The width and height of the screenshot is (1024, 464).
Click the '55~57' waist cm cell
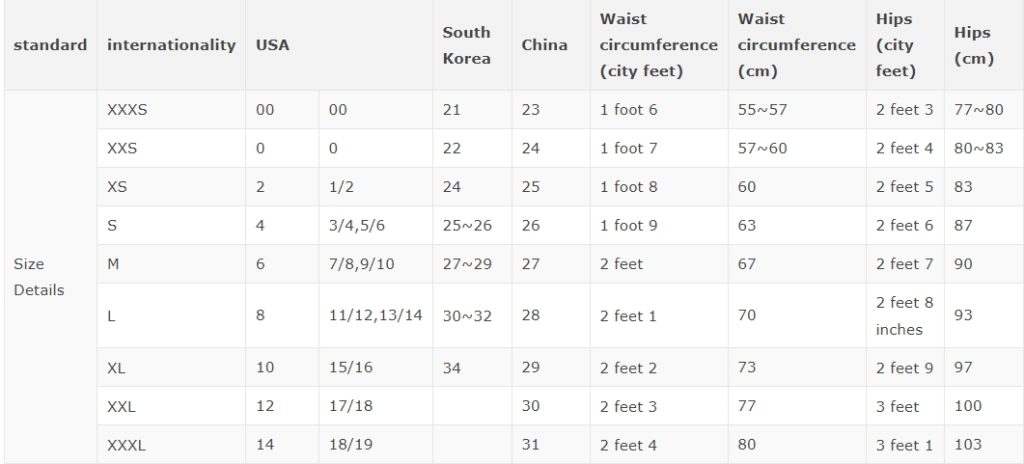(797, 110)
